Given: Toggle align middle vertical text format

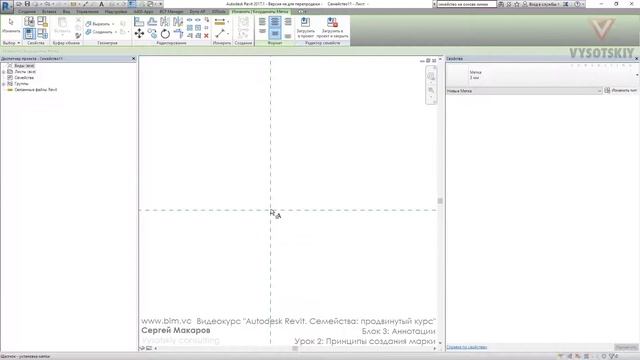Looking at the screenshot, I should (275, 33).
